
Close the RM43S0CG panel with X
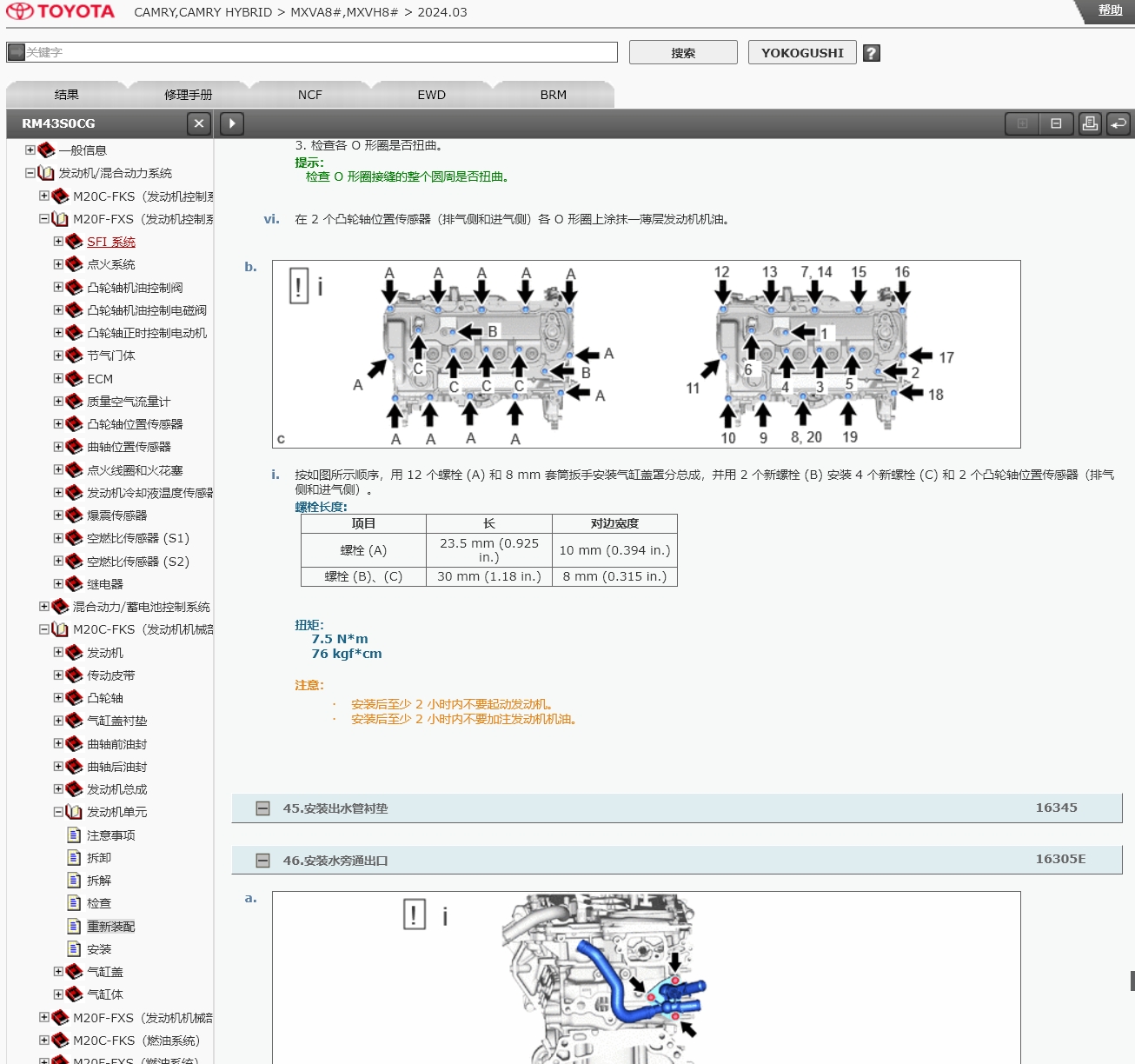(x=199, y=123)
